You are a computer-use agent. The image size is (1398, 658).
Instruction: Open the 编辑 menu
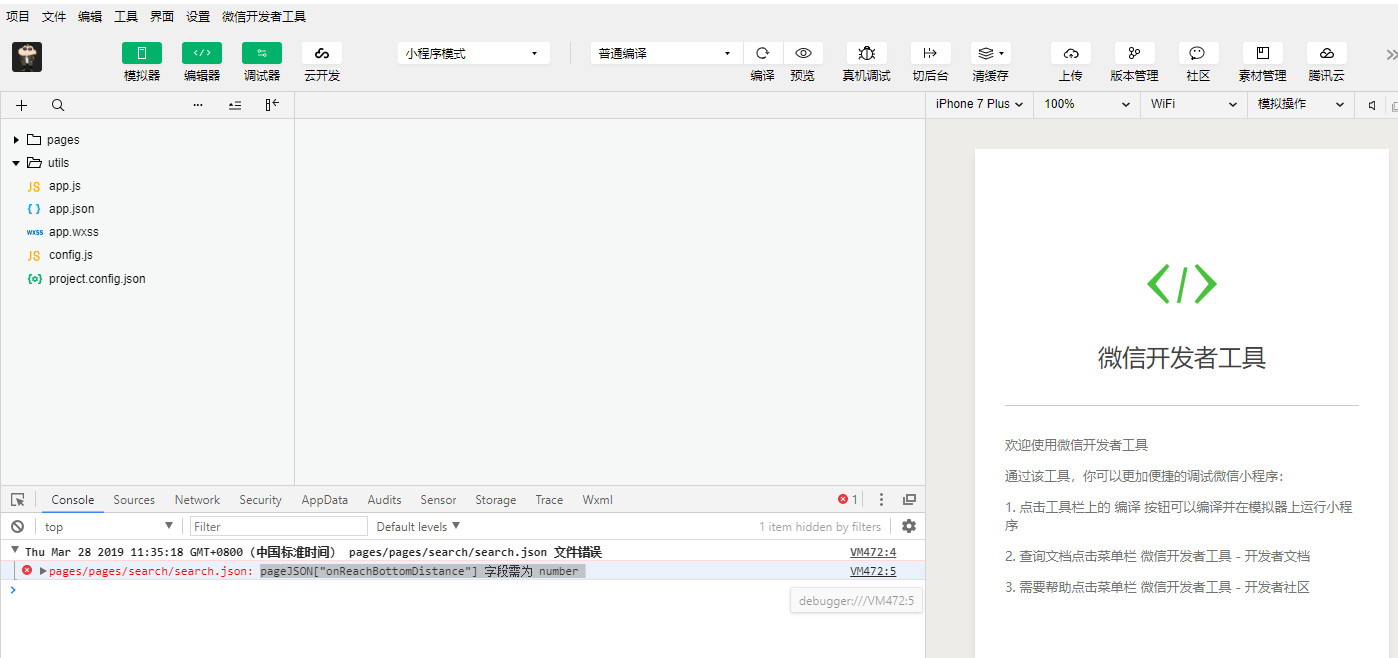[90, 17]
